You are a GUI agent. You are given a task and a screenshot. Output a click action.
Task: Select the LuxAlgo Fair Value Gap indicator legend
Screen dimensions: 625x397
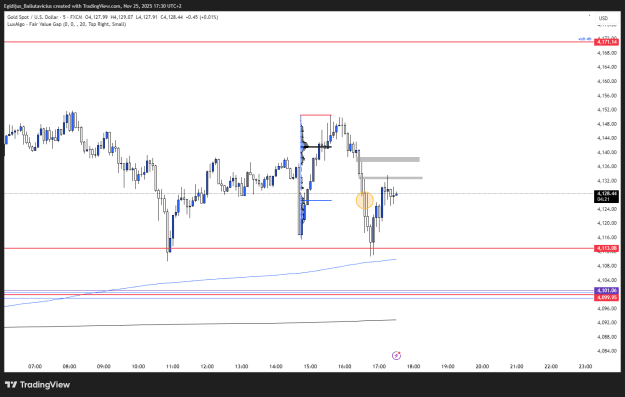[x=67, y=24]
